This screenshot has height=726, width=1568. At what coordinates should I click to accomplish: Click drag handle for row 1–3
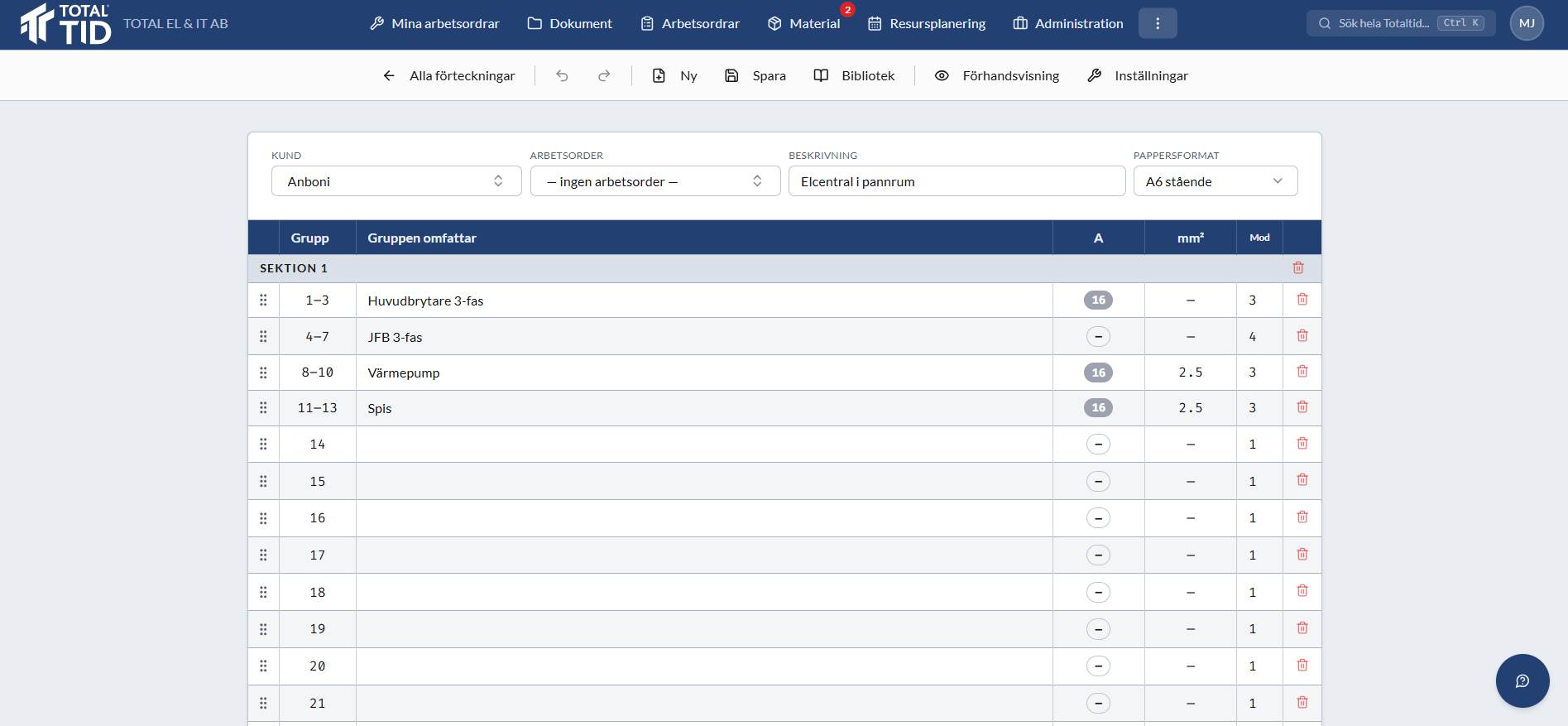click(x=263, y=300)
